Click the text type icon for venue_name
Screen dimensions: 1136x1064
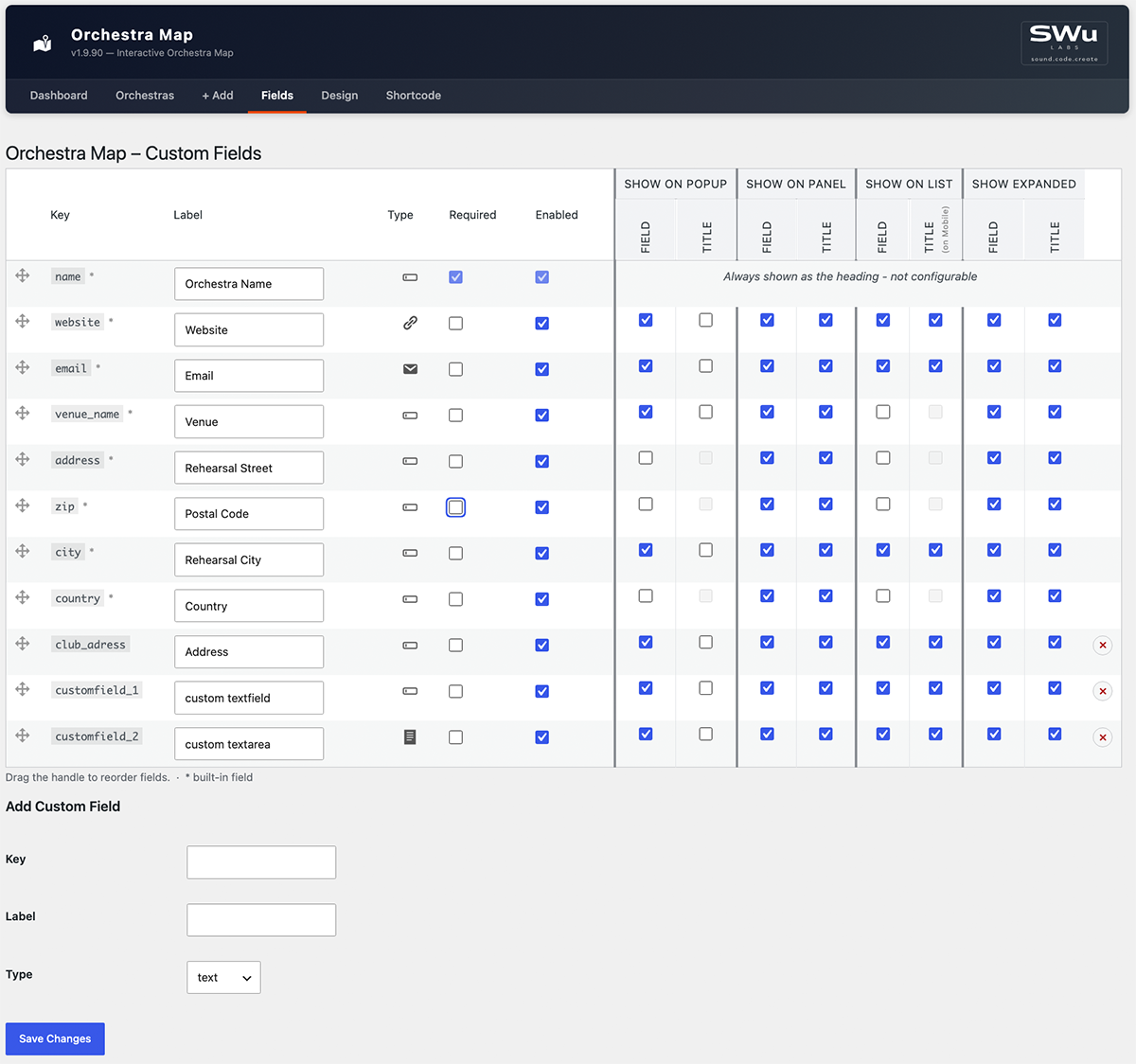410,416
